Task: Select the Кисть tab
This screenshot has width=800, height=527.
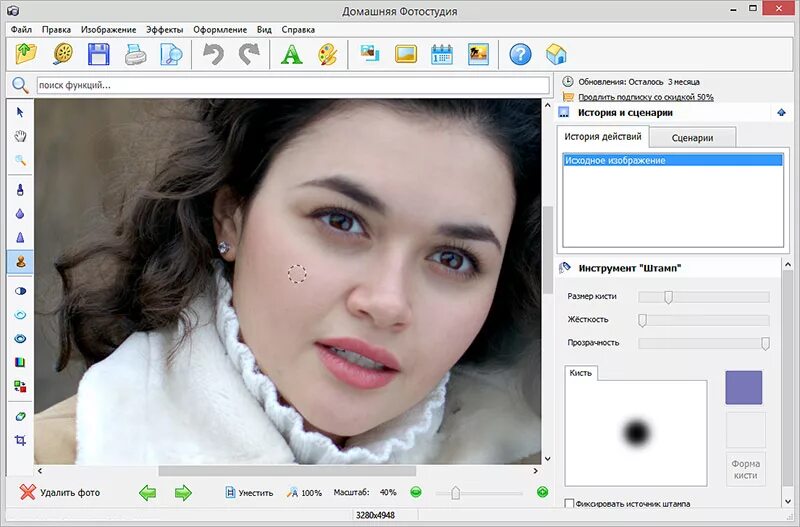Action: (581, 373)
